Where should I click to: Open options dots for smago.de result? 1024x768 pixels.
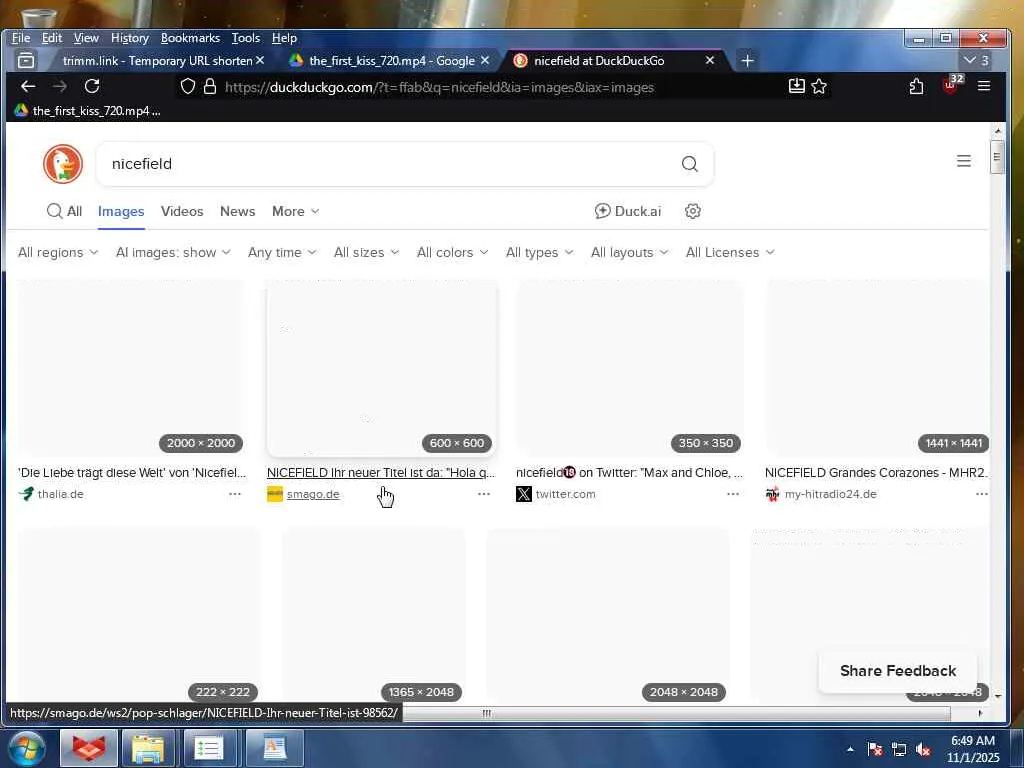(x=483, y=494)
